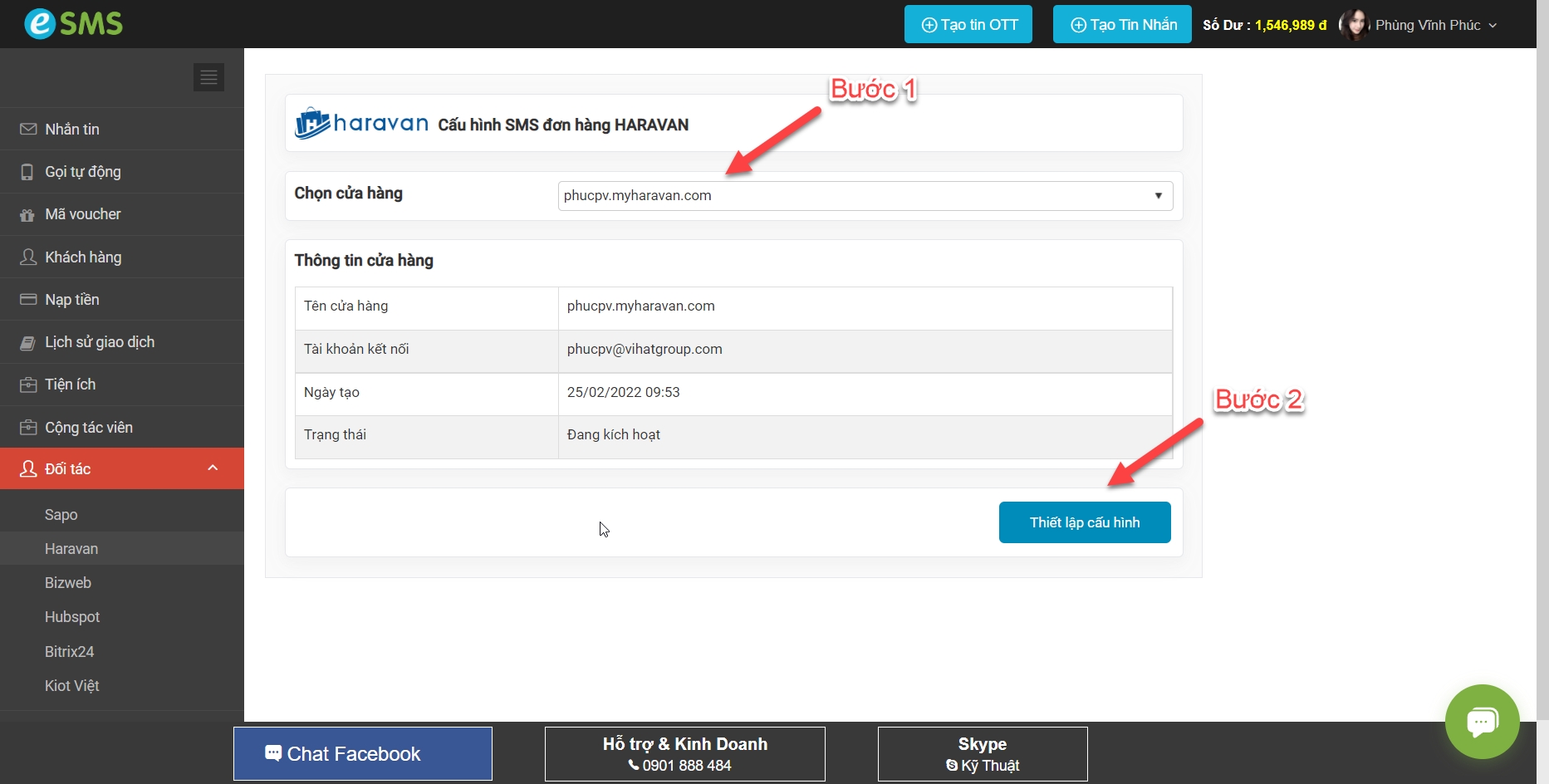This screenshot has width=1549, height=784.
Task: Go to Kiot Việt partner page
Action: coord(72,686)
